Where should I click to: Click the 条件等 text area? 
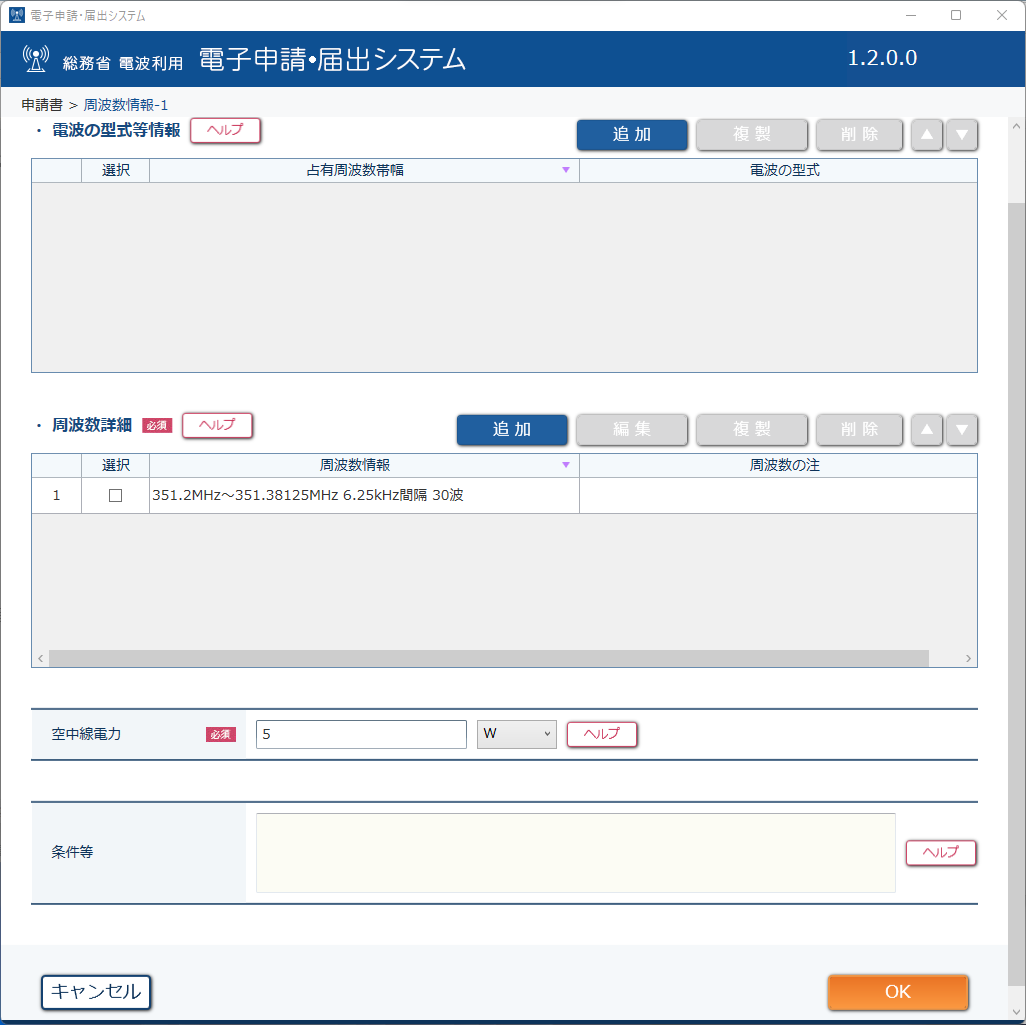point(576,853)
